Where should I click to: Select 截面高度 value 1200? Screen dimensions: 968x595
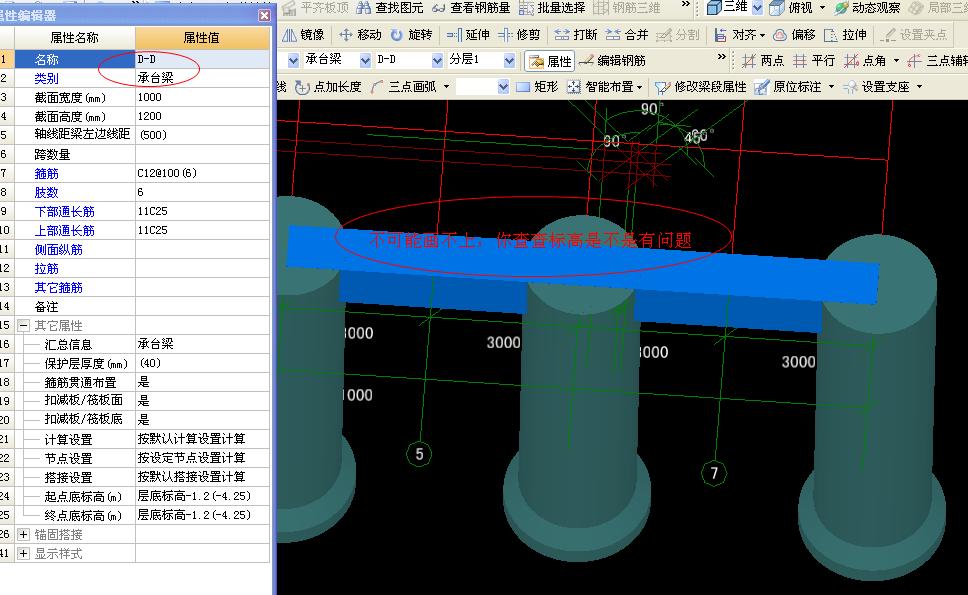202,116
